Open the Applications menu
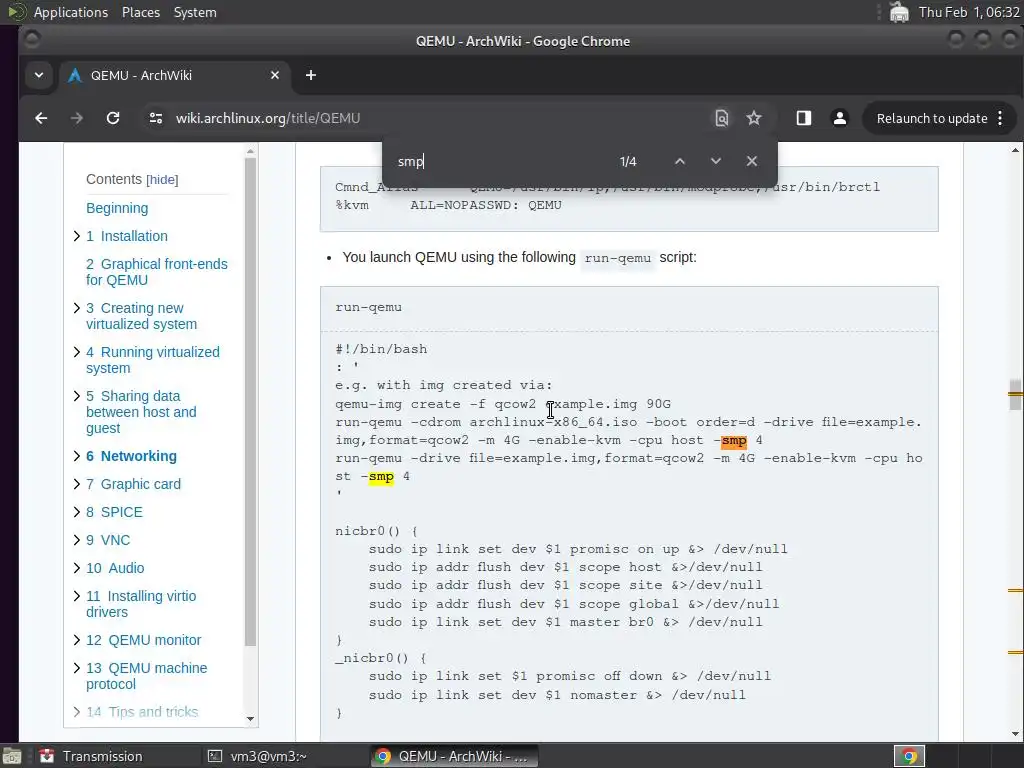1024x768 pixels. click(x=71, y=12)
